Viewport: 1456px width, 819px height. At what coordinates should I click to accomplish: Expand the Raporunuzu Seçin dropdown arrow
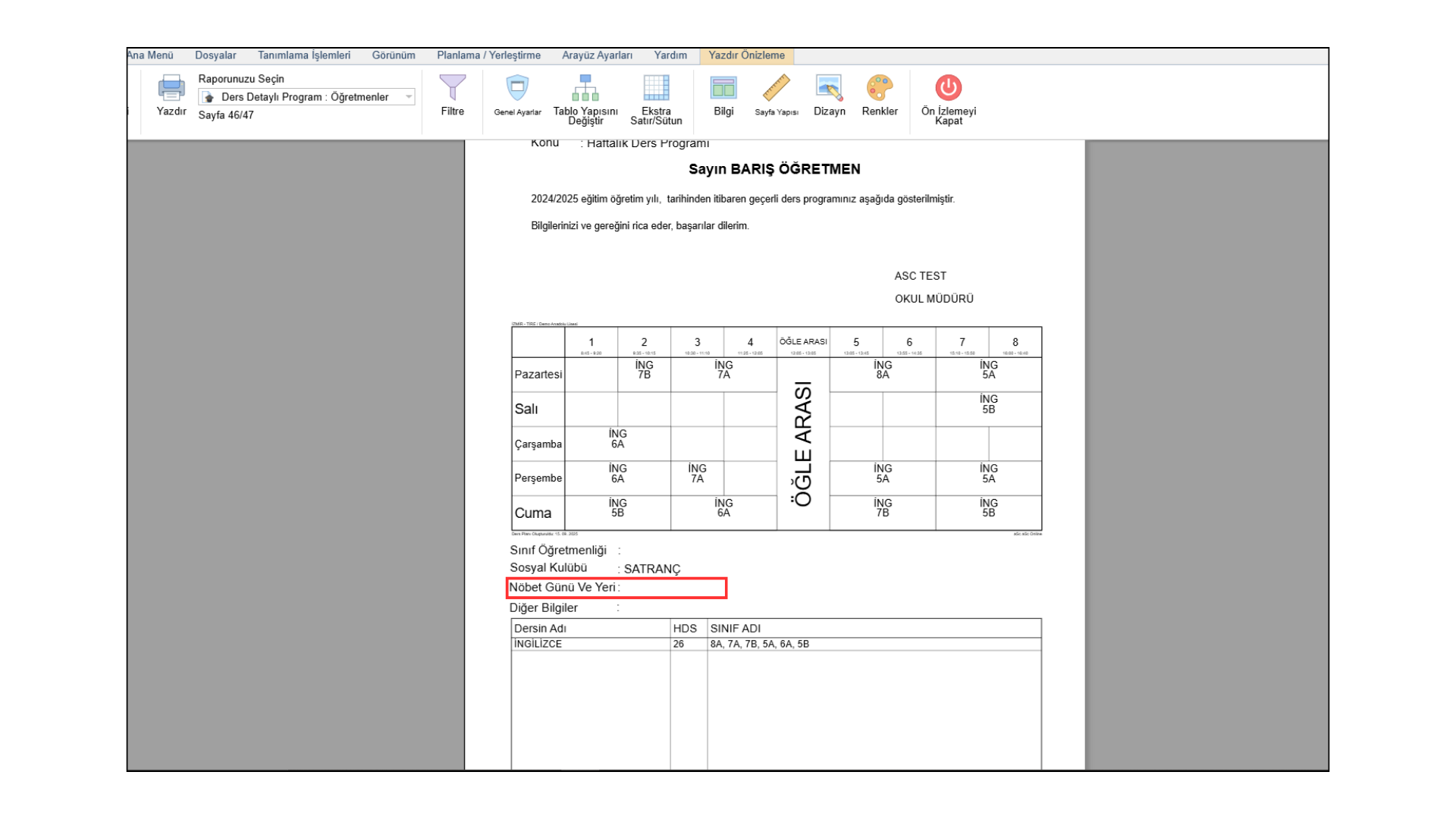(x=409, y=97)
